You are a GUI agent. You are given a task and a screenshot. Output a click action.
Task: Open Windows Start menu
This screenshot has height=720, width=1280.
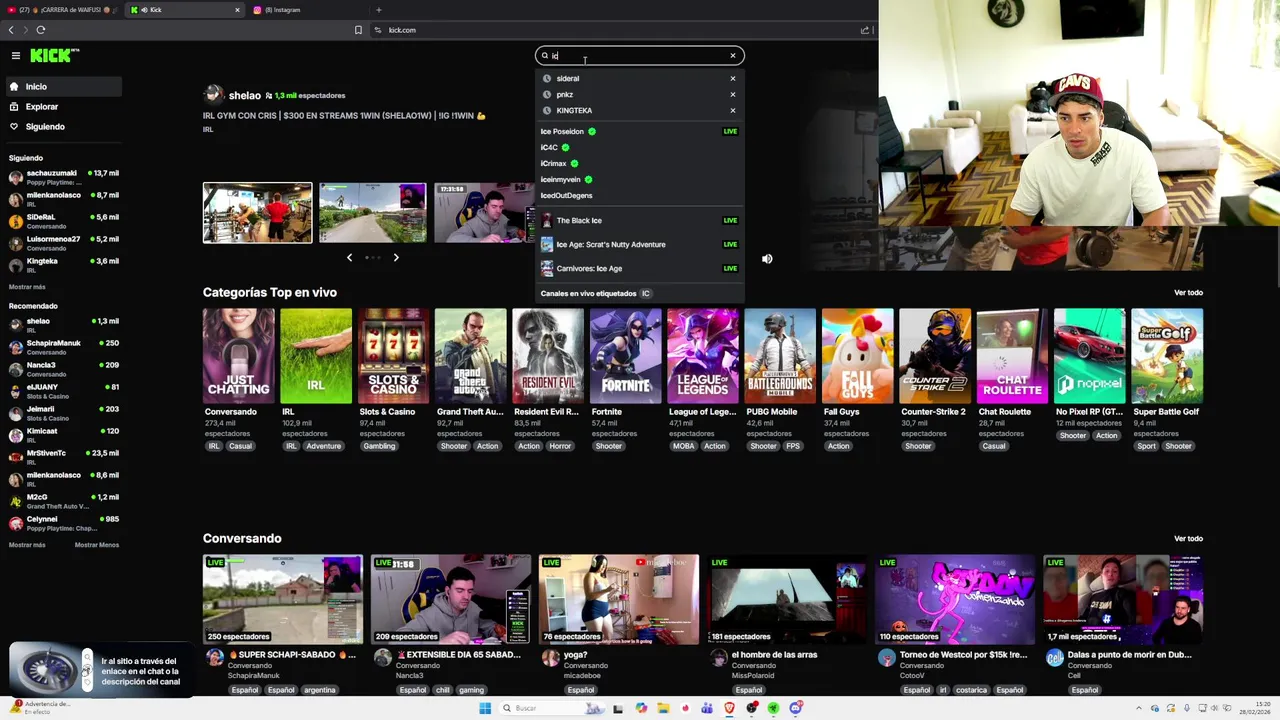click(485, 708)
